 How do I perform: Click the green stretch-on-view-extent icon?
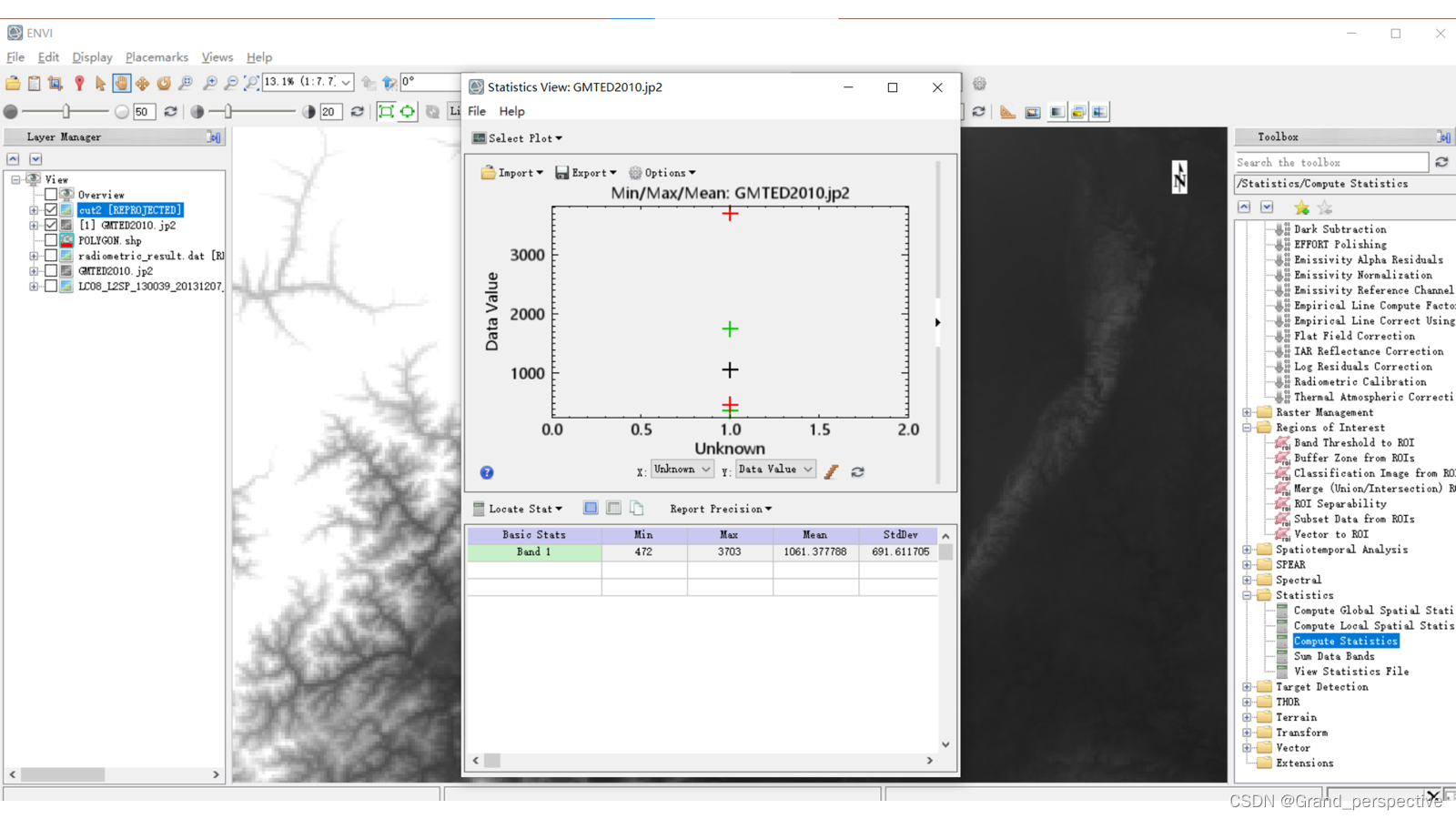point(386,111)
